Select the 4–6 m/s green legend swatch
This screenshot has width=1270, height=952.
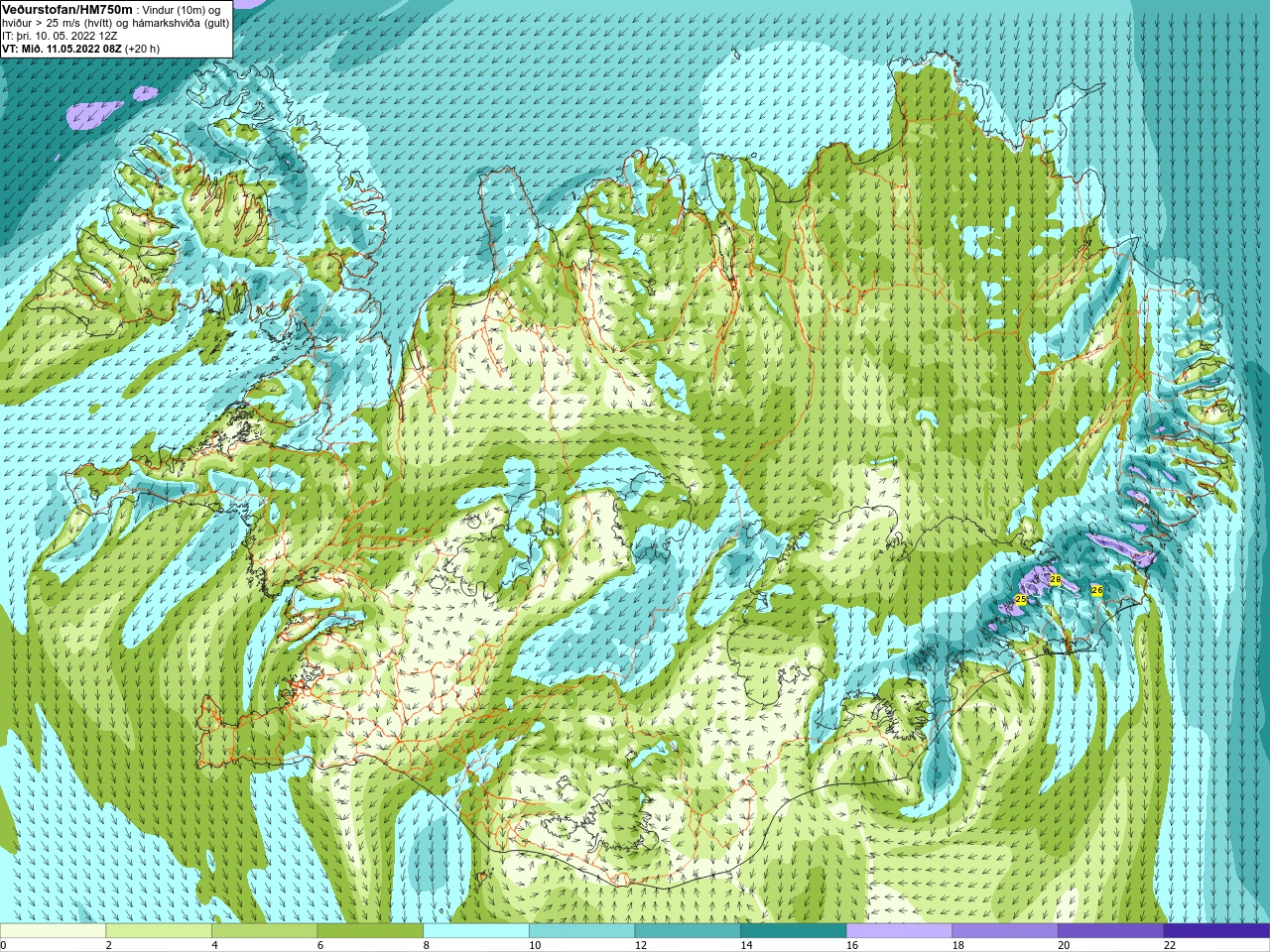click(x=264, y=931)
